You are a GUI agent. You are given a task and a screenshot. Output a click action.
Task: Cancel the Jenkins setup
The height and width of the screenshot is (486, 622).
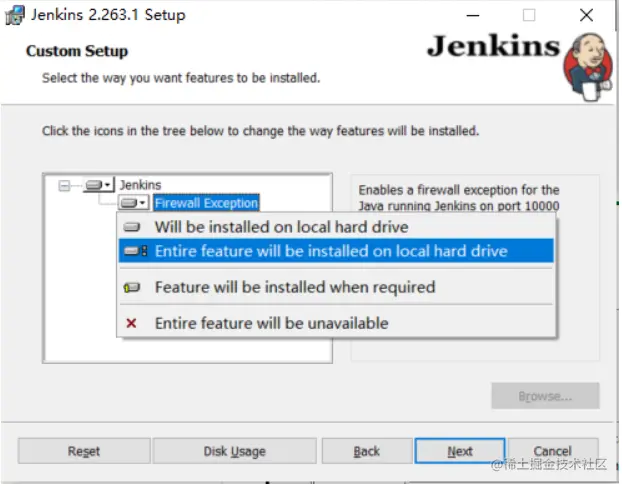coord(553,451)
